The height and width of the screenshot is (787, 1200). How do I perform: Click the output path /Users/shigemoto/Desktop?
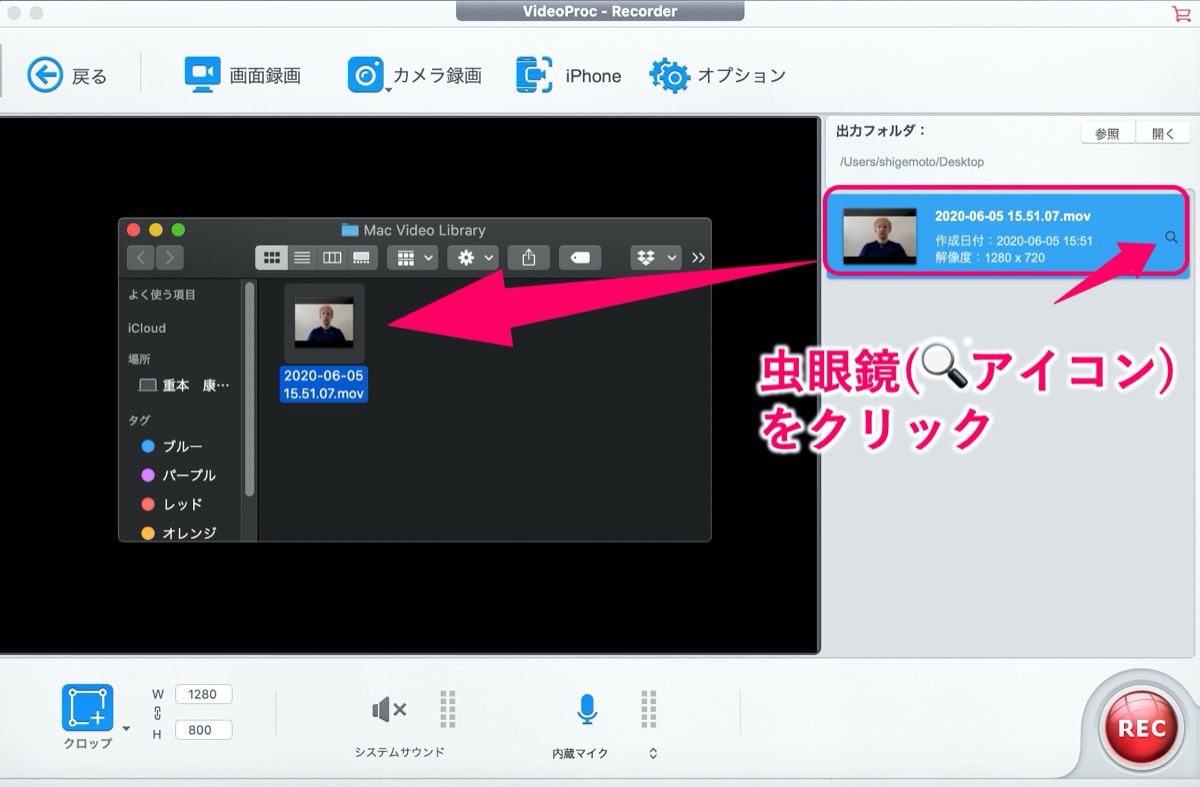point(912,162)
